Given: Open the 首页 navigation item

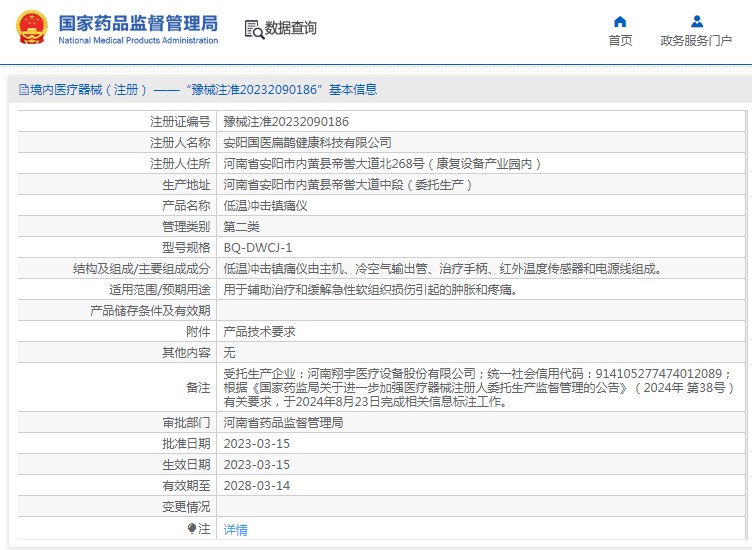Looking at the screenshot, I should tap(620, 40).
